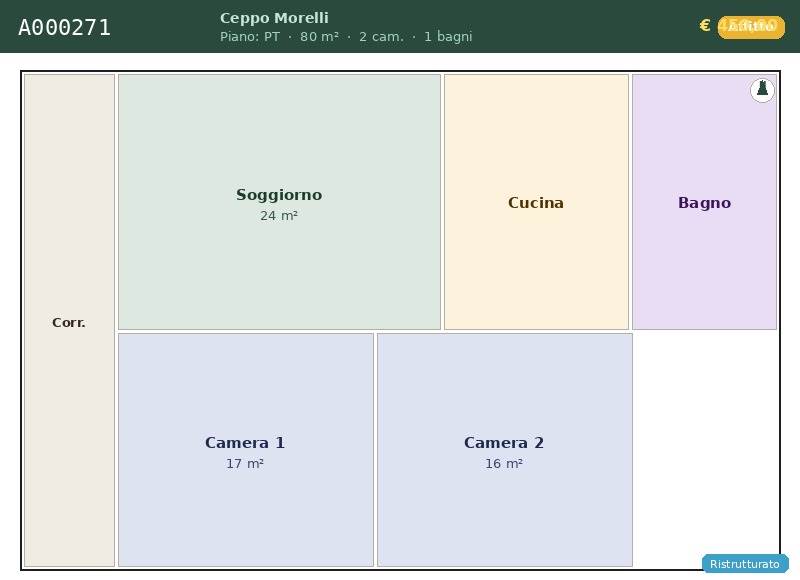Screen dimensions: 800x580
Task: Click the 16 m² area under Camera 2
Action: (x=504, y=464)
